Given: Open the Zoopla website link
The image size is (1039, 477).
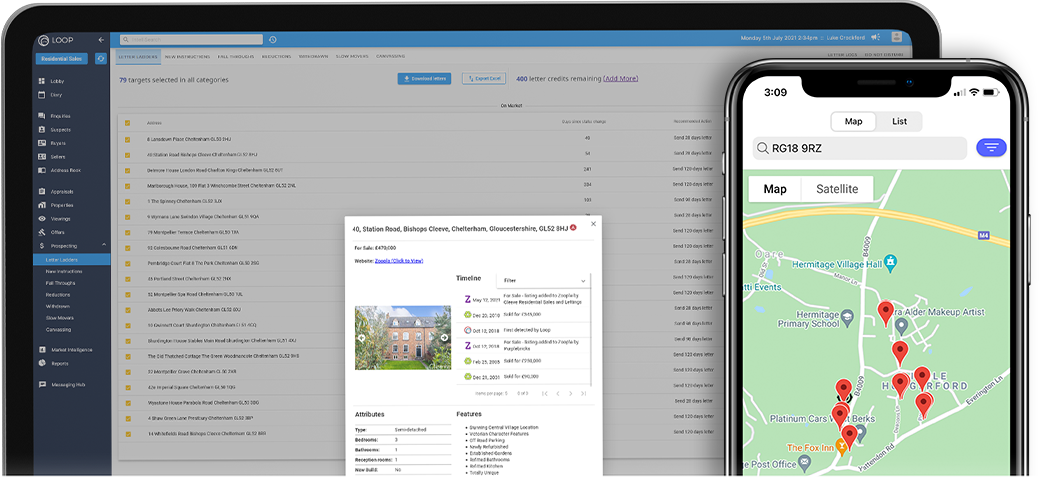Looking at the screenshot, I should 399,260.
